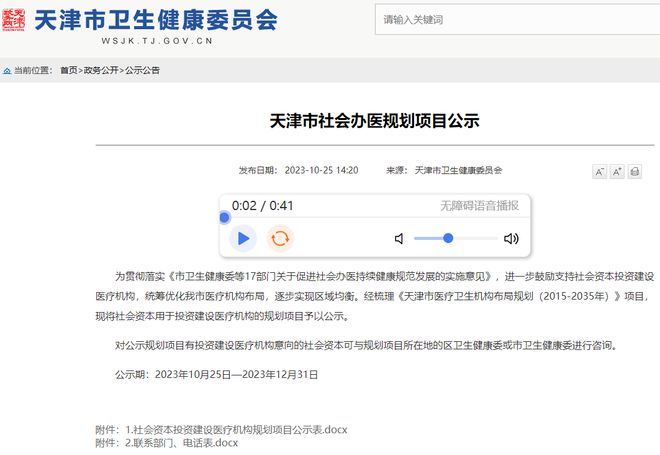Click the 天津市卫生健康委员会 site title

156,20
